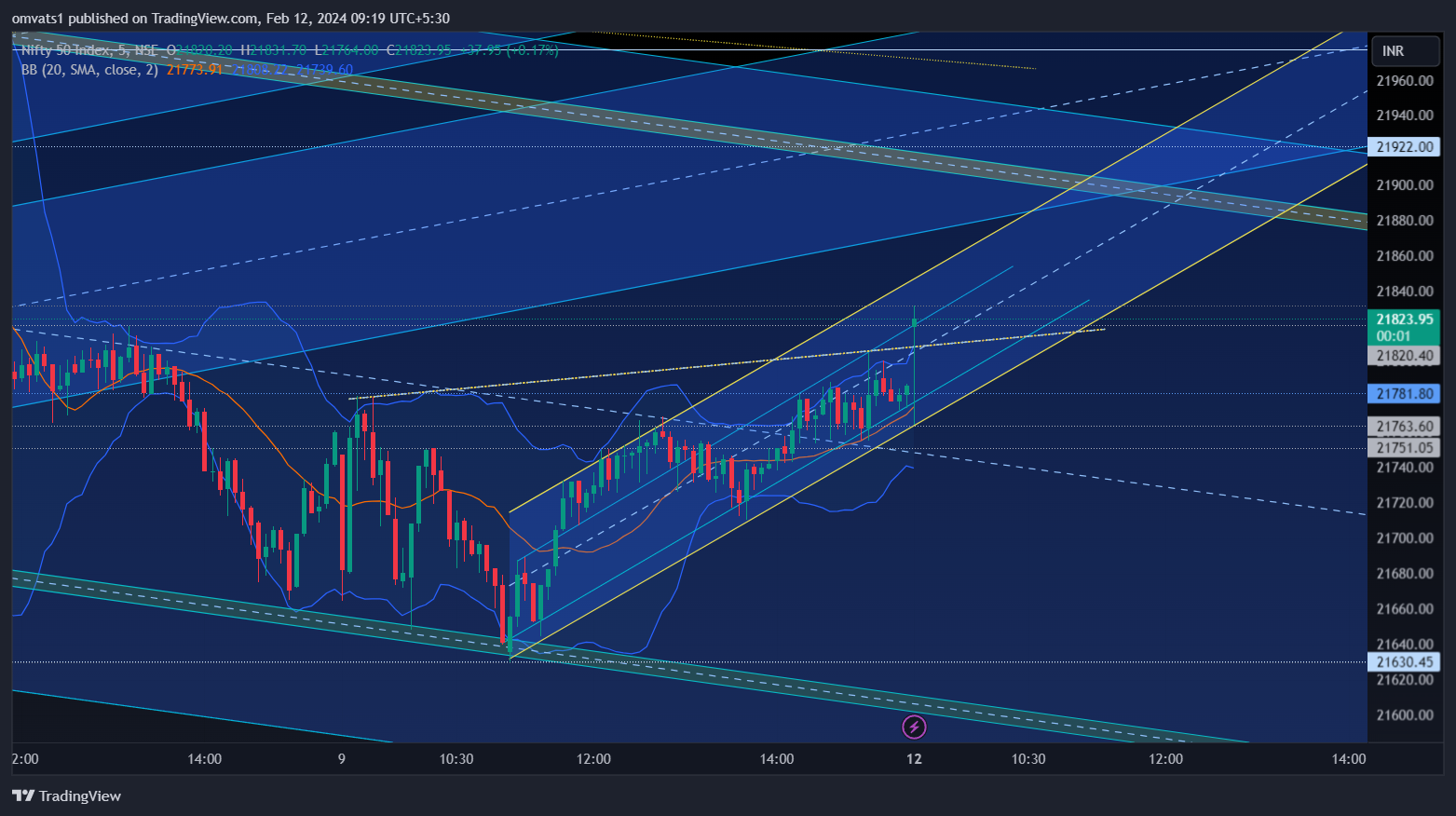This screenshot has height=816, width=1456.
Task: Click the orange BB value 21773.91
Action: [x=195, y=69]
